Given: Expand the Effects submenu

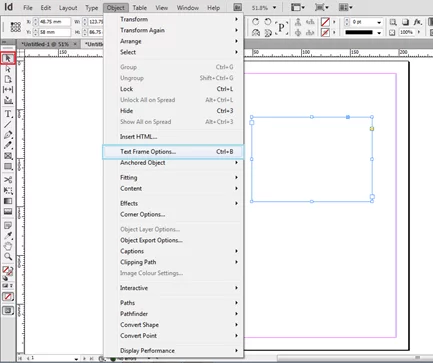Looking at the screenshot, I should (x=173, y=203).
